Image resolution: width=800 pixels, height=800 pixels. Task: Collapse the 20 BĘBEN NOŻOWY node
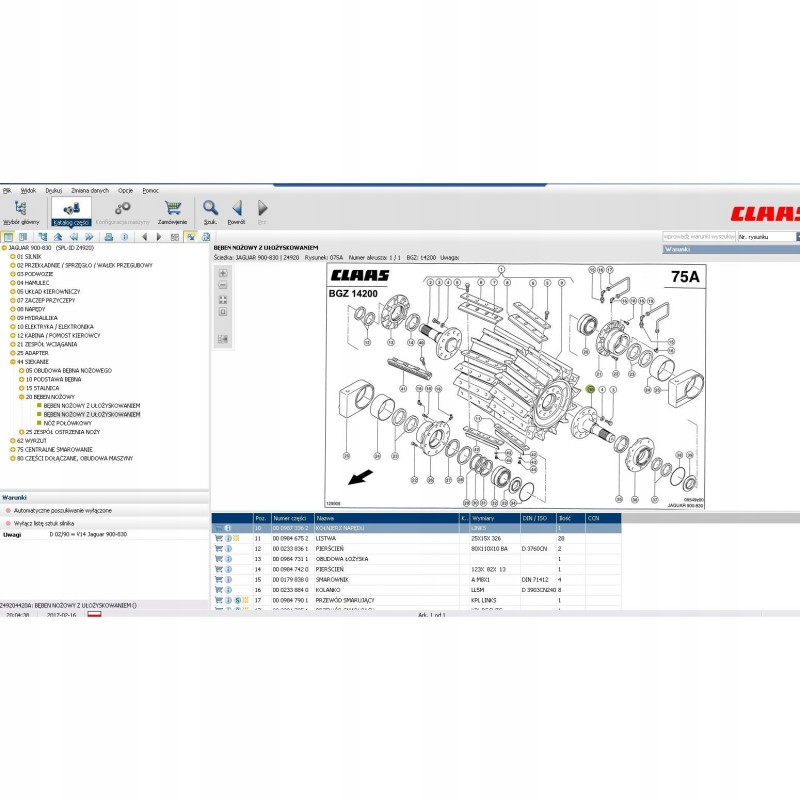22,397
